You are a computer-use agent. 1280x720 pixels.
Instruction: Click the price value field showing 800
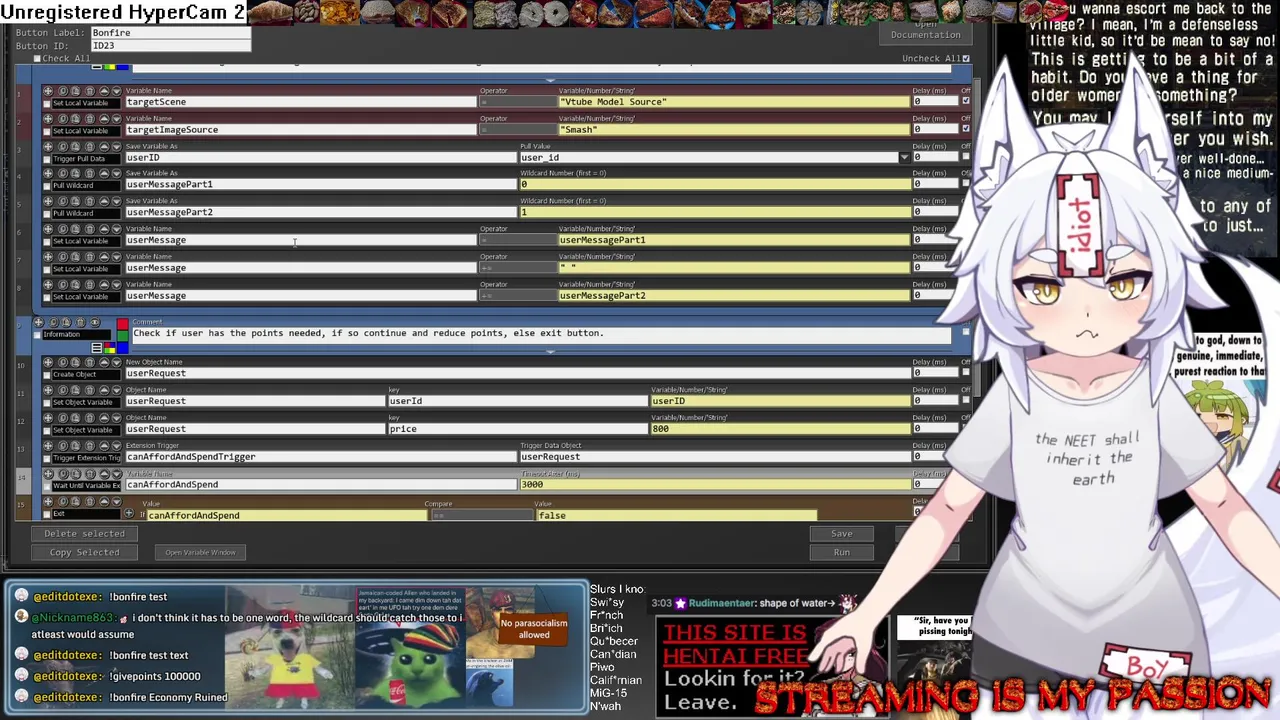(780, 429)
